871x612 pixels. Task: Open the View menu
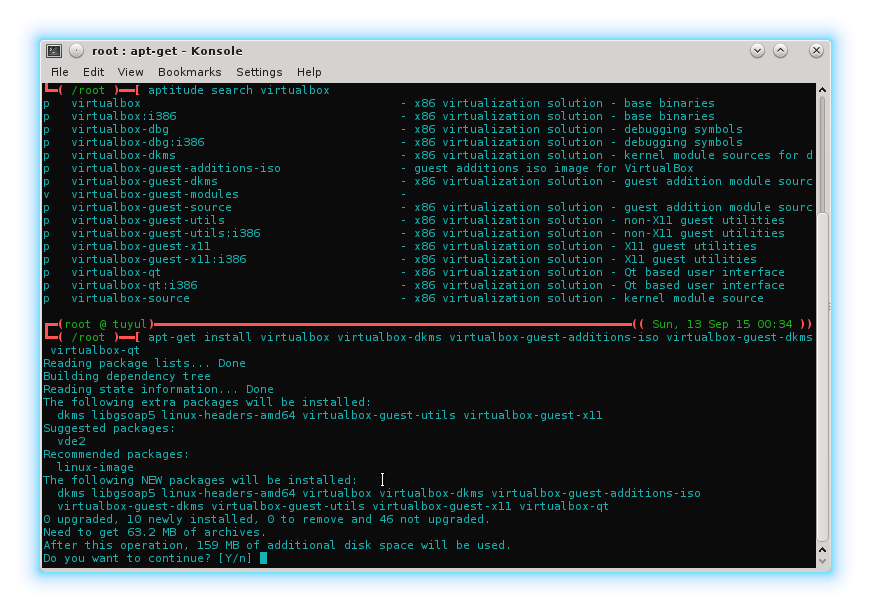pyautogui.click(x=131, y=72)
